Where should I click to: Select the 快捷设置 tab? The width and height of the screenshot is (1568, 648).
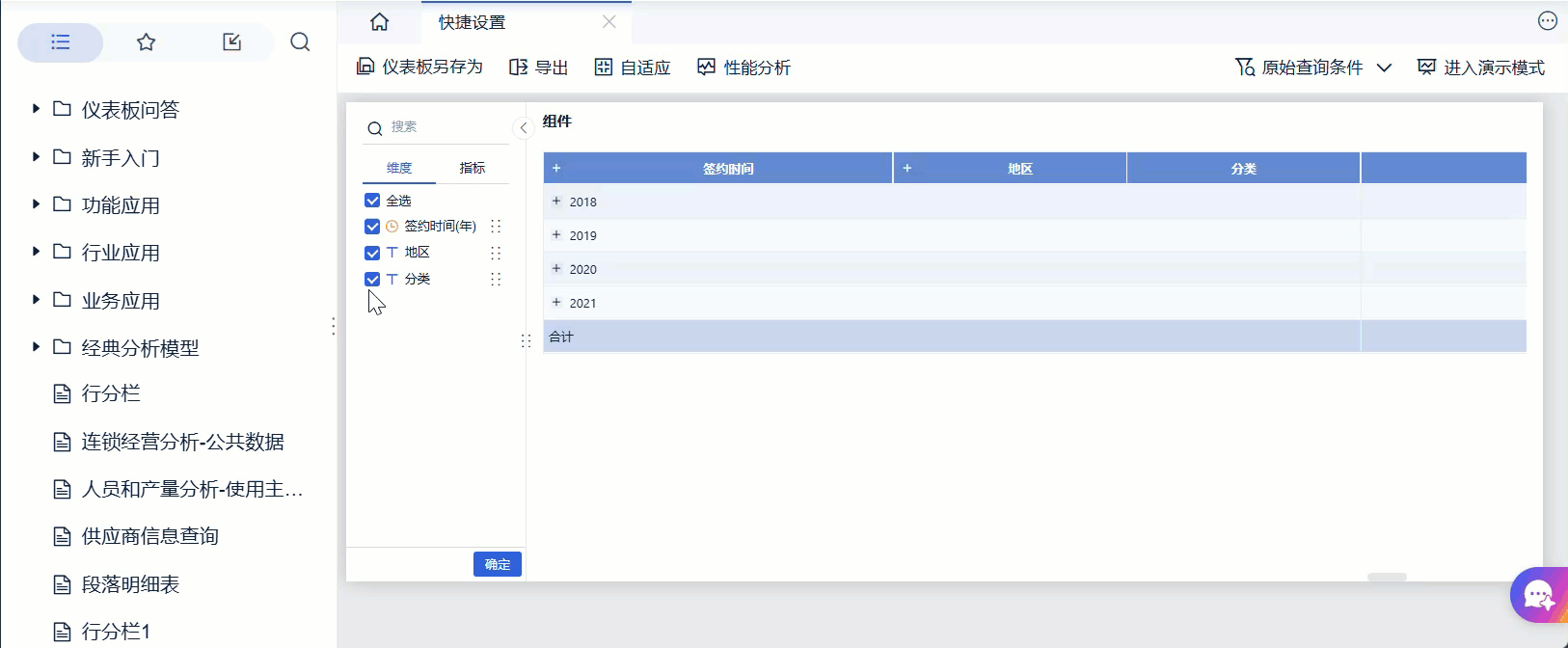[527, 21]
